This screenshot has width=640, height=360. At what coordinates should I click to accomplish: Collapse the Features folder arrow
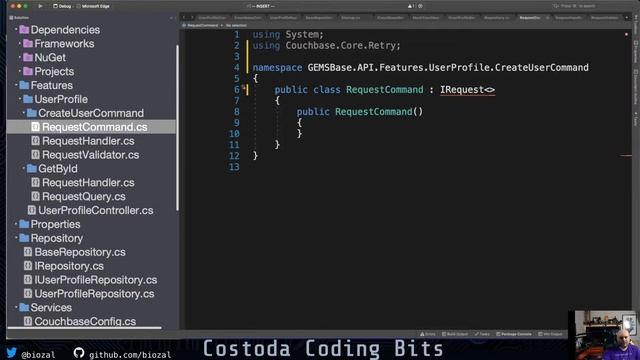[x=16, y=85]
